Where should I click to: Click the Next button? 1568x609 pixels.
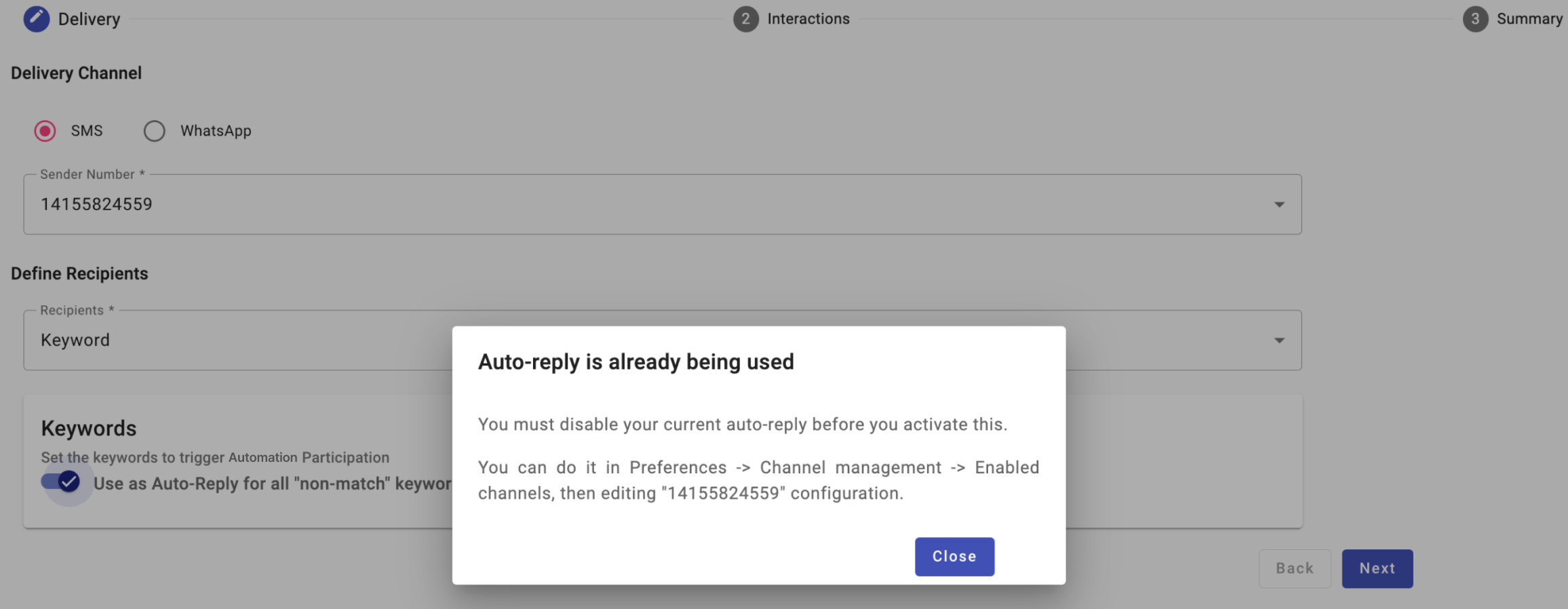click(1377, 568)
